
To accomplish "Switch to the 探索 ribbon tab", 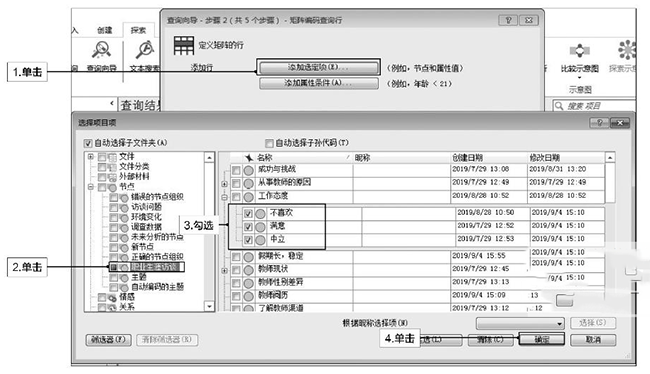I will coord(138,30).
